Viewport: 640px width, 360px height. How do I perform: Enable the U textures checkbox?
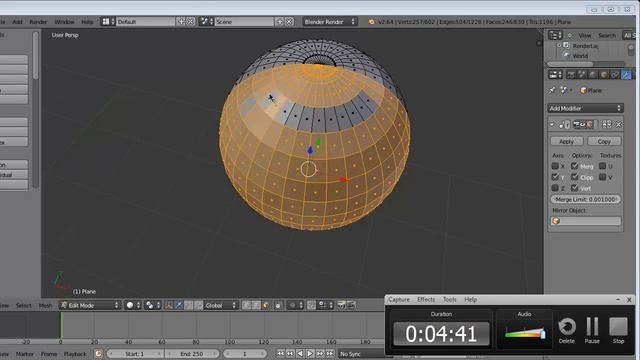[602, 166]
